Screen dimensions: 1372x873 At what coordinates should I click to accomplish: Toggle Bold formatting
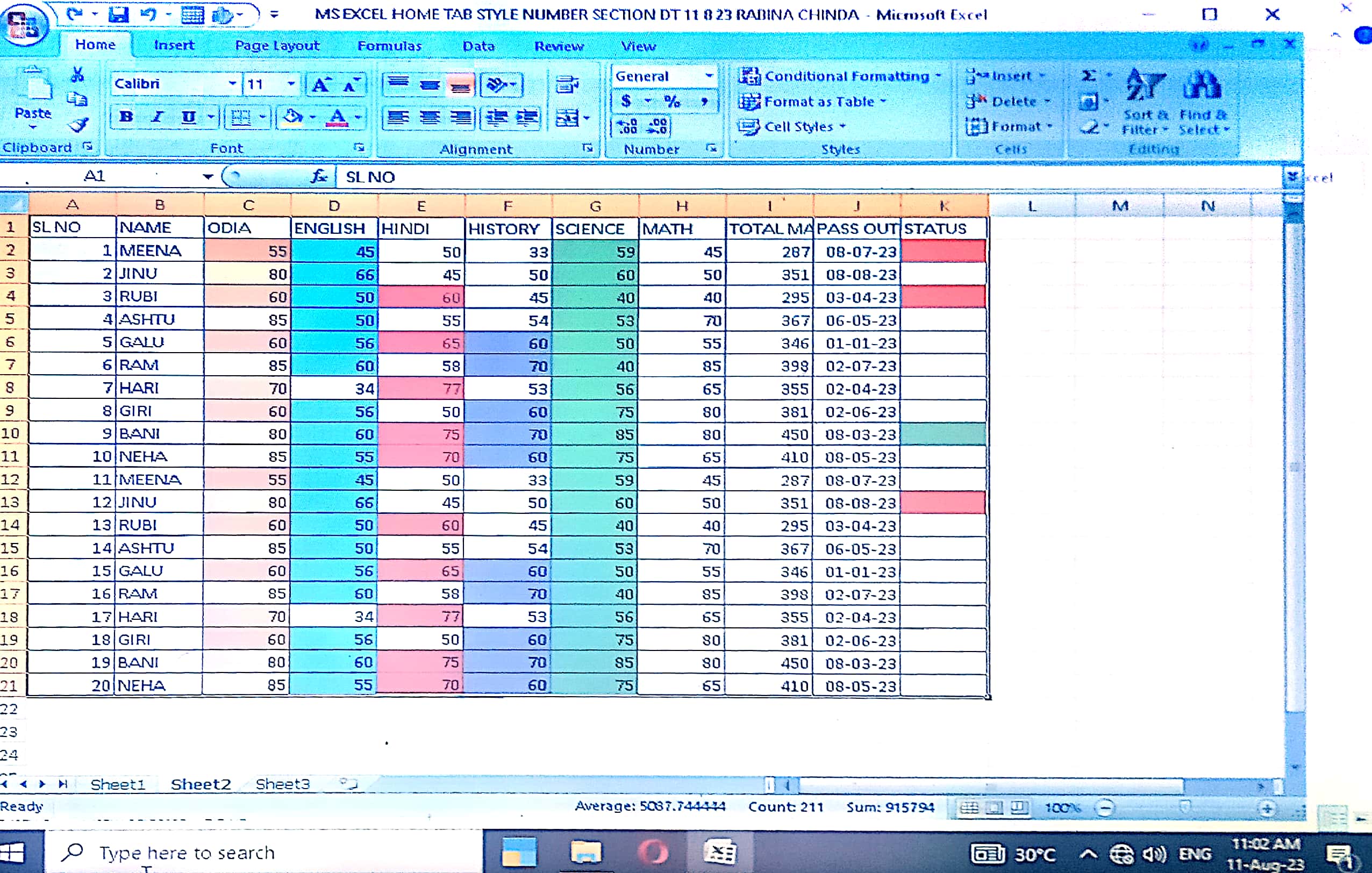click(x=126, y=117)
